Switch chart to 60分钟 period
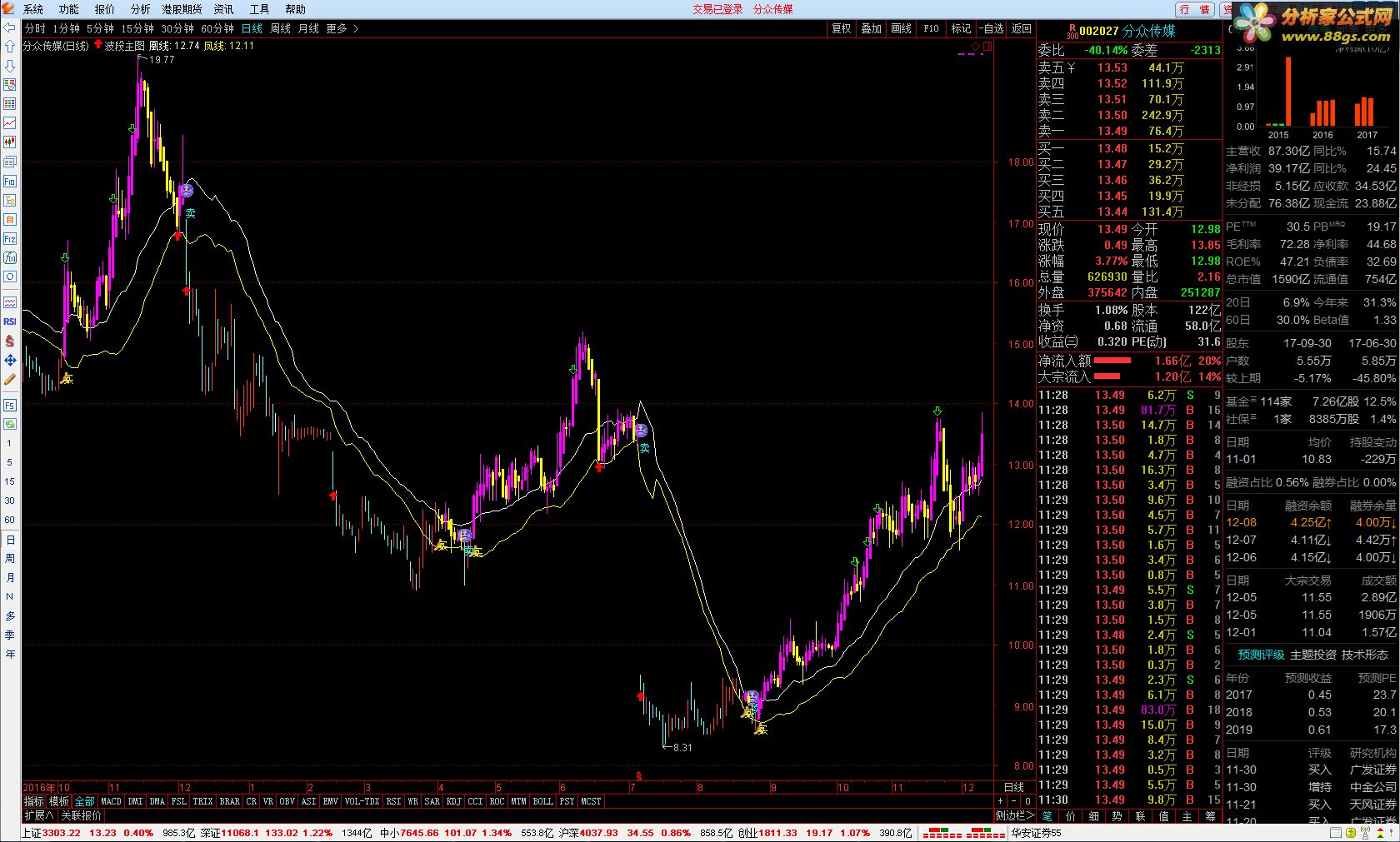 click(x=217, y=28)
